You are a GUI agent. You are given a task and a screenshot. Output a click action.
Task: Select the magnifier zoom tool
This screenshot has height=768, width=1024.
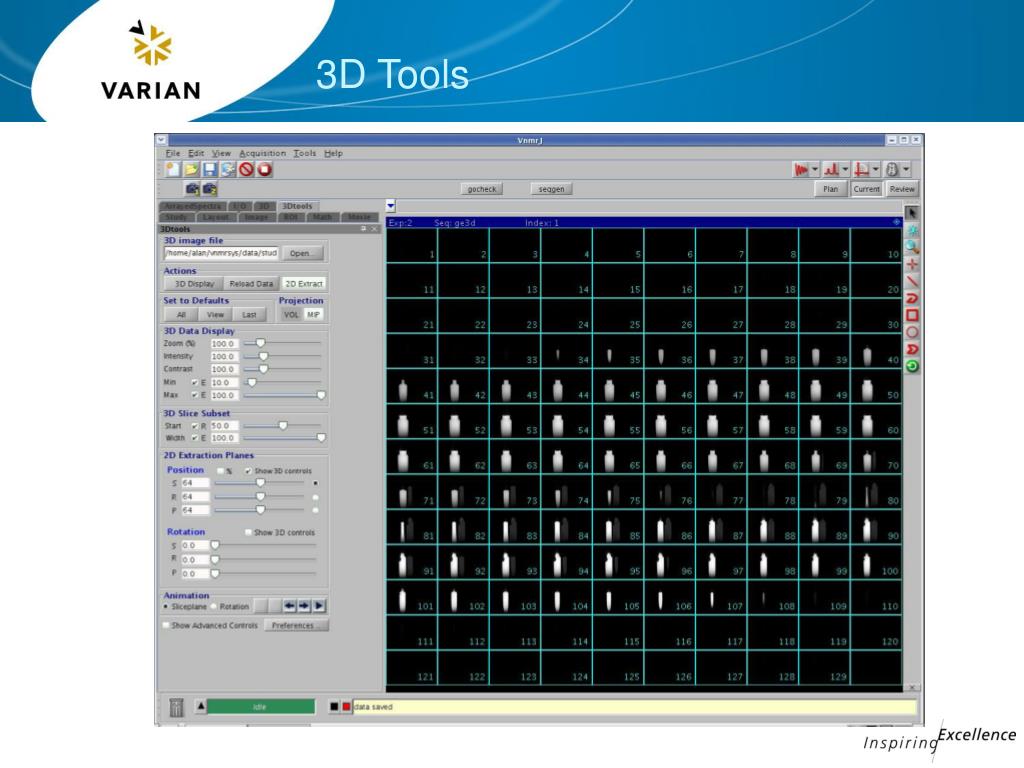click(912, 247)
